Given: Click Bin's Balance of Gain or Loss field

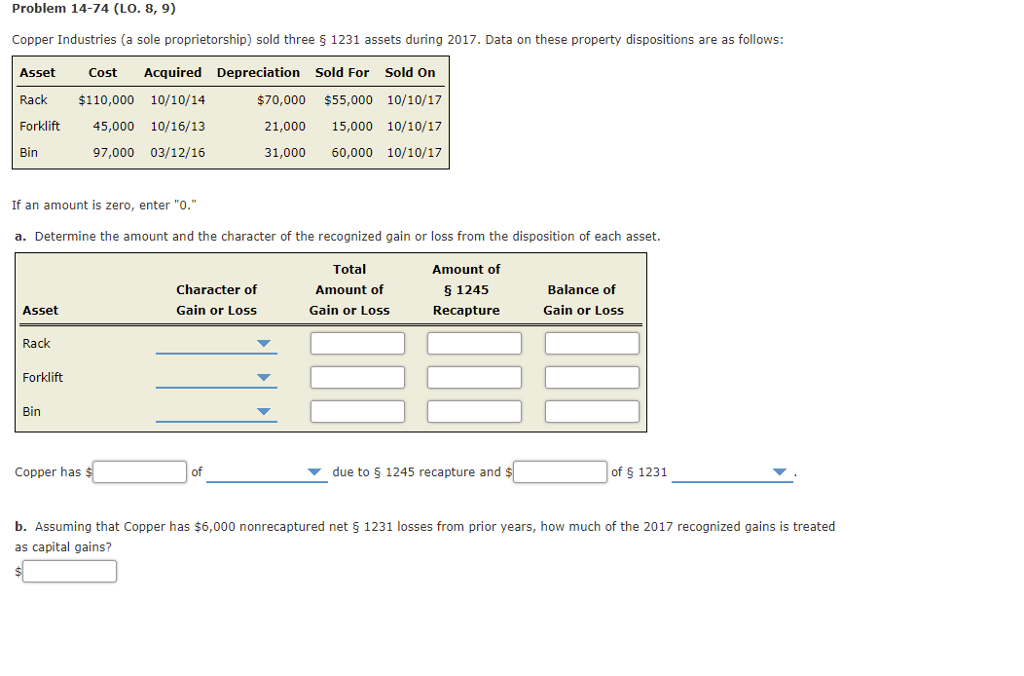Looking at the screenshot, I should pyautogui.click(x=591, y=411).
